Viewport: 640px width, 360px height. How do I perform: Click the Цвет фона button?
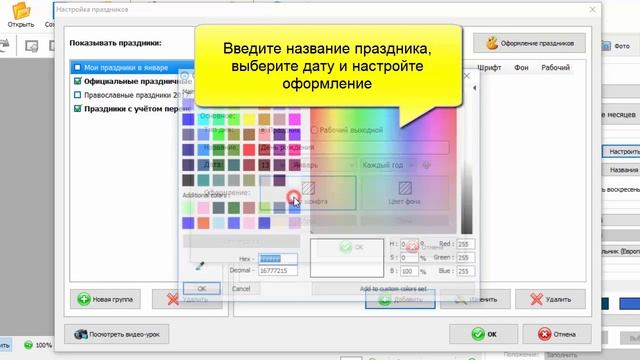coord(404,193)
